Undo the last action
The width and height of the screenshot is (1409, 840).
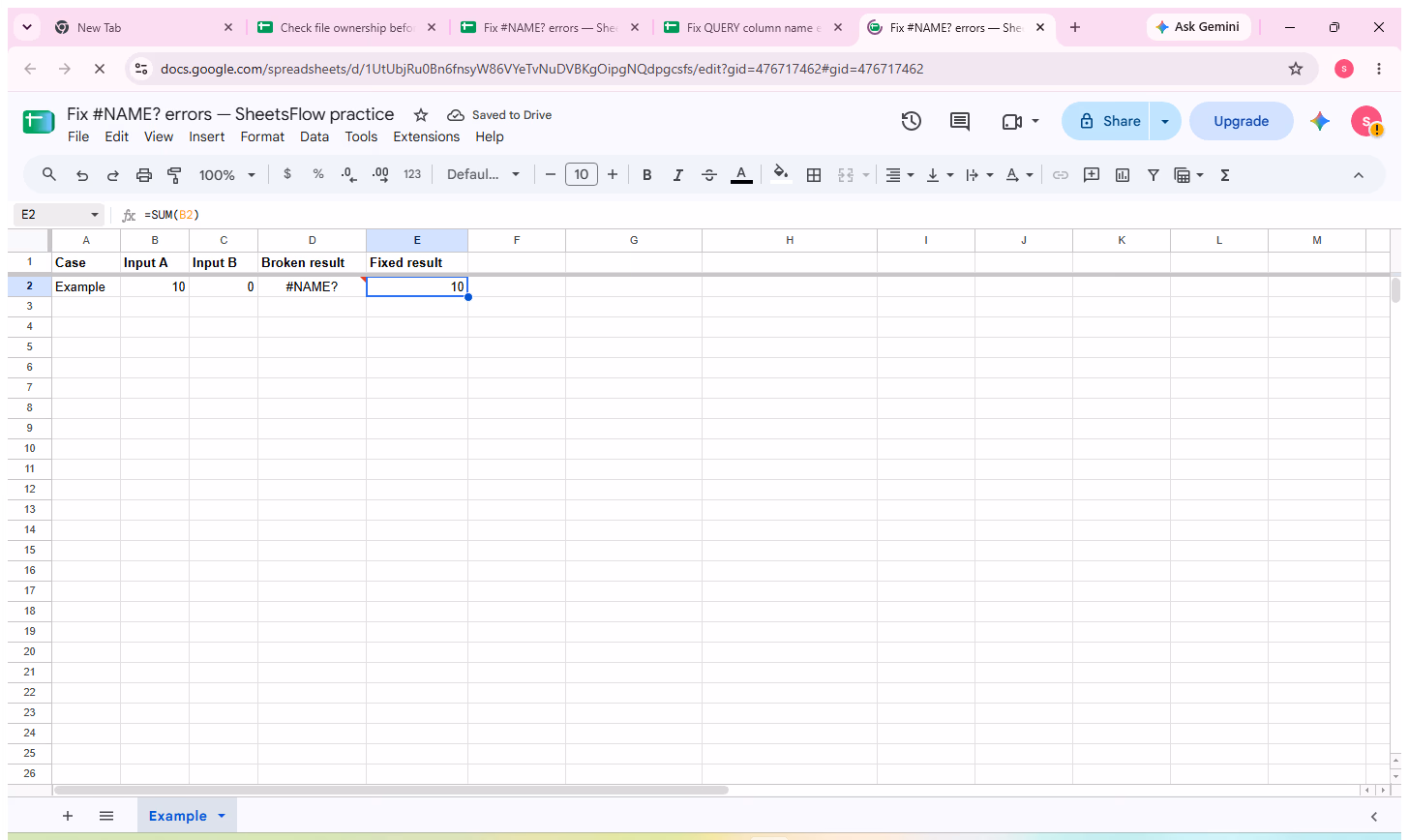tap(82, 175)
